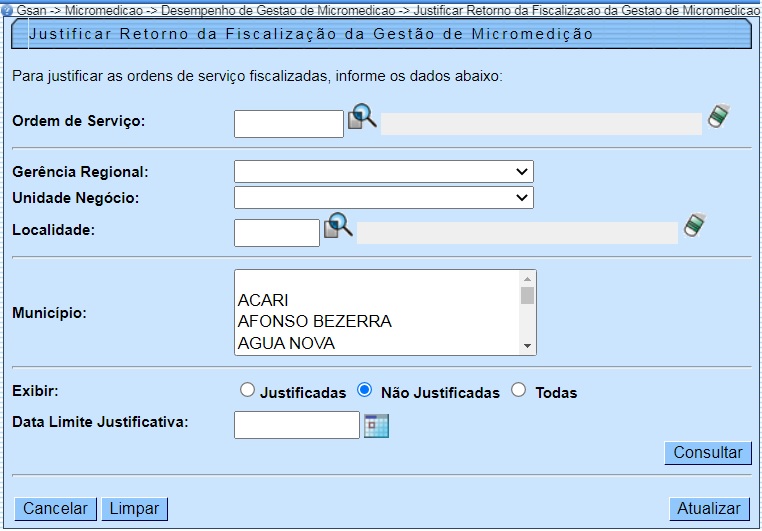The image size is (762, 531).
Task: Open the calendar icon for Data Limite Justificativa
Action: [376, 425]
